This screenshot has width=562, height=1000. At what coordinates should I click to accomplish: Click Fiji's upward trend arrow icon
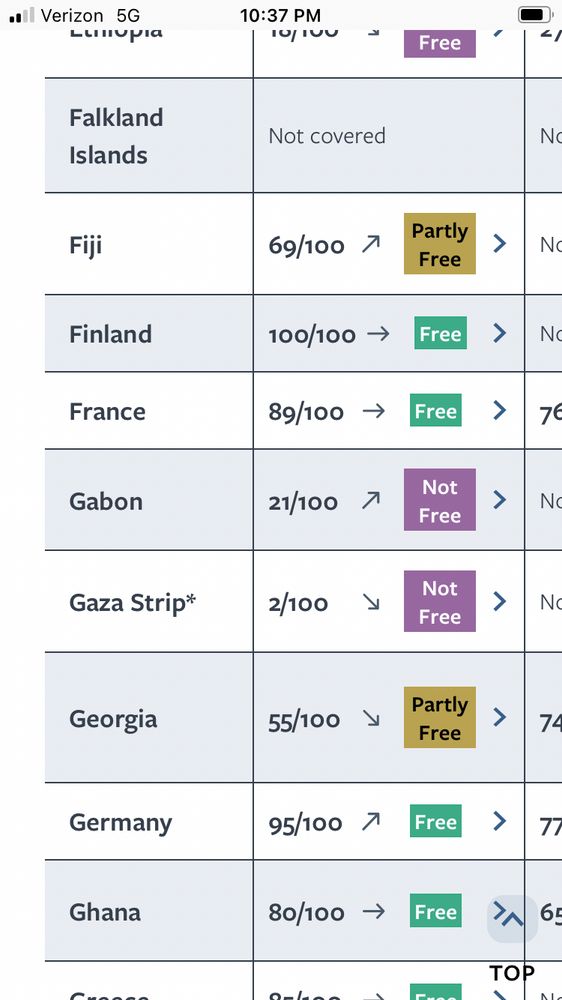click(x=371, y=244)
